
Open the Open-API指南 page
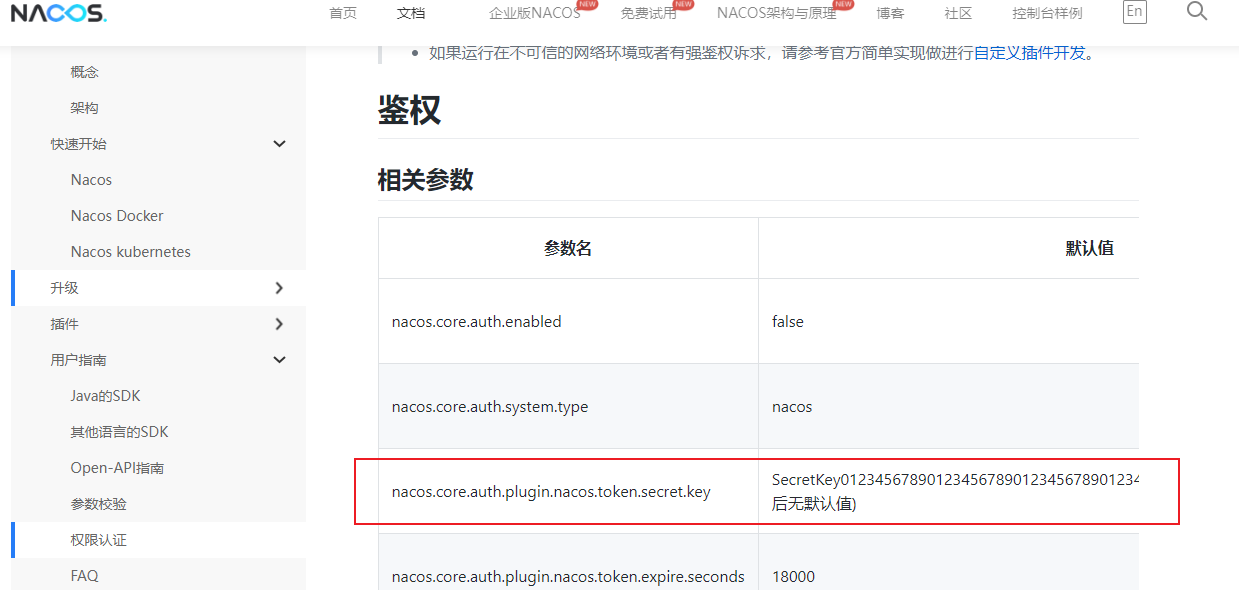[117, 468]
